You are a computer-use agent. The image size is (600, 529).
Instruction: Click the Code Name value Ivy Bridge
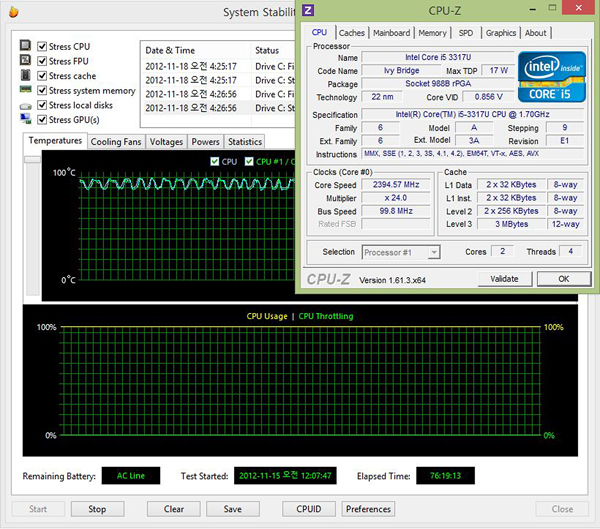pos(401,70)
